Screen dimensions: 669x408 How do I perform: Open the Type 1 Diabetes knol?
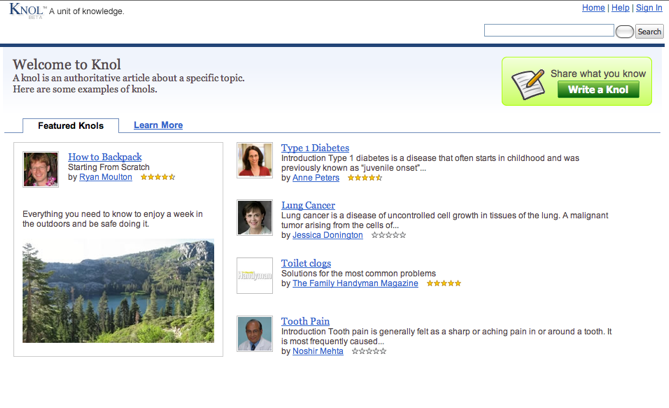[x=315, y=148]
